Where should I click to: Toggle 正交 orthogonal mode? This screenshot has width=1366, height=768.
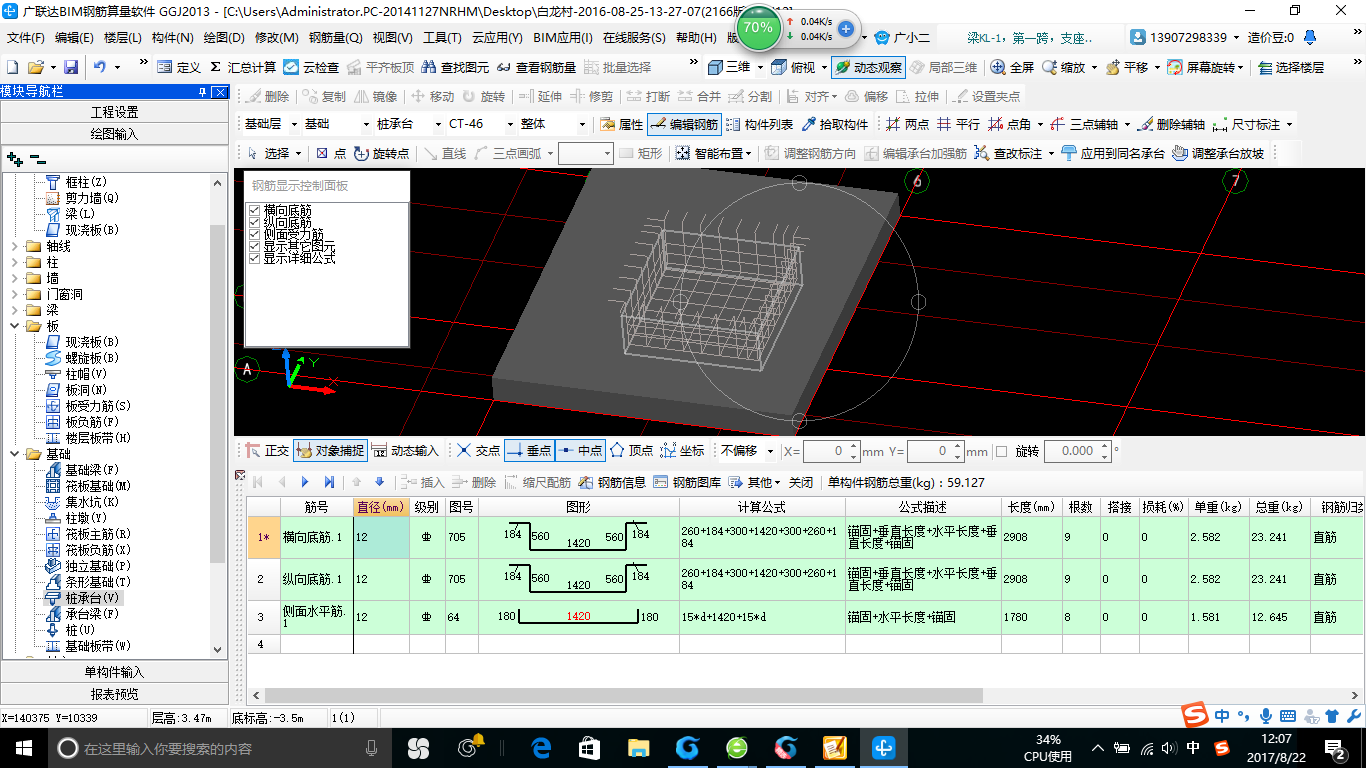[267, 451]
